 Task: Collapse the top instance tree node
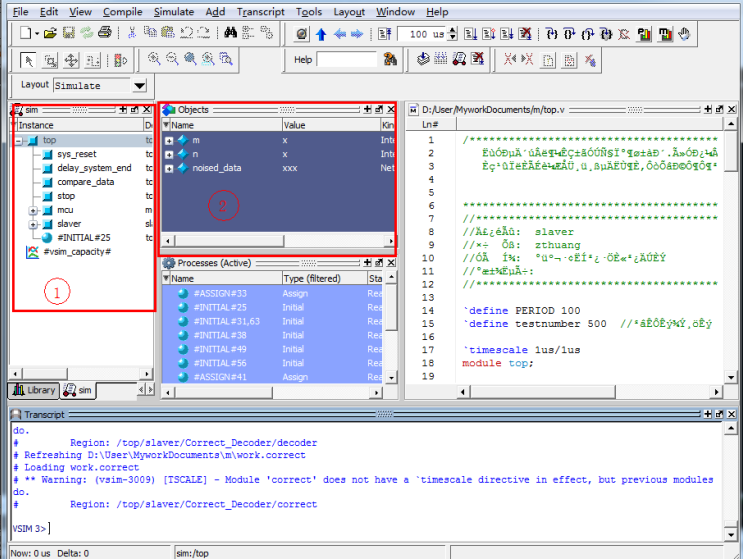pos(19,141)
